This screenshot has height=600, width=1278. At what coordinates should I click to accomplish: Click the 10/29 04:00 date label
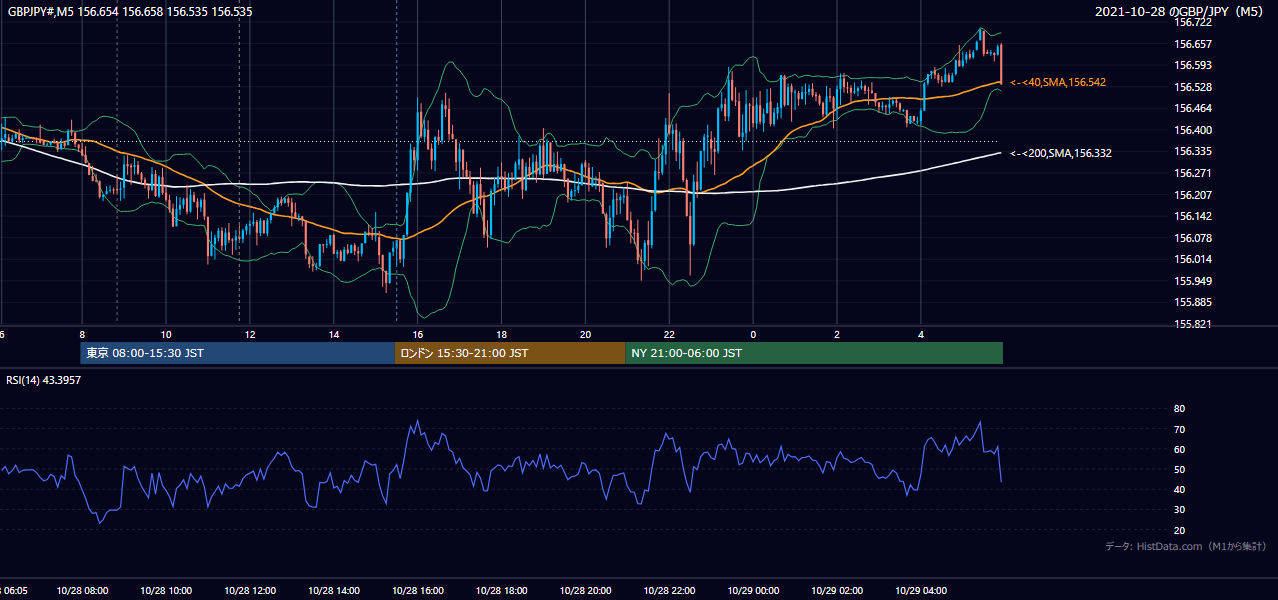(921, 591)
